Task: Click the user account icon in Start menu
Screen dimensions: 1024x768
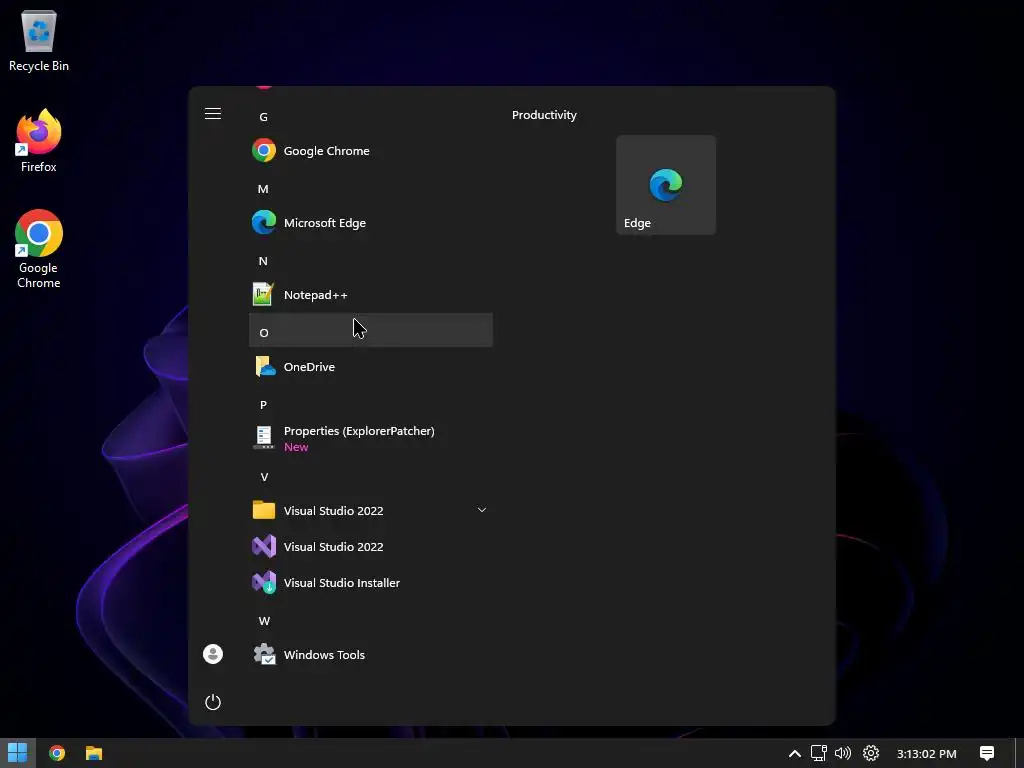Action: tap(213, 654)
